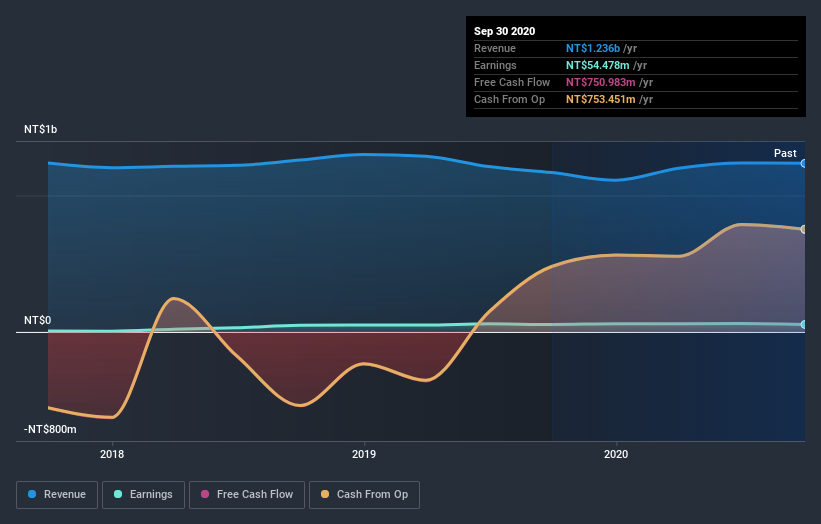
Task: Select the Earnings endpoint marker at chart edge
Action: pos(803,325)
